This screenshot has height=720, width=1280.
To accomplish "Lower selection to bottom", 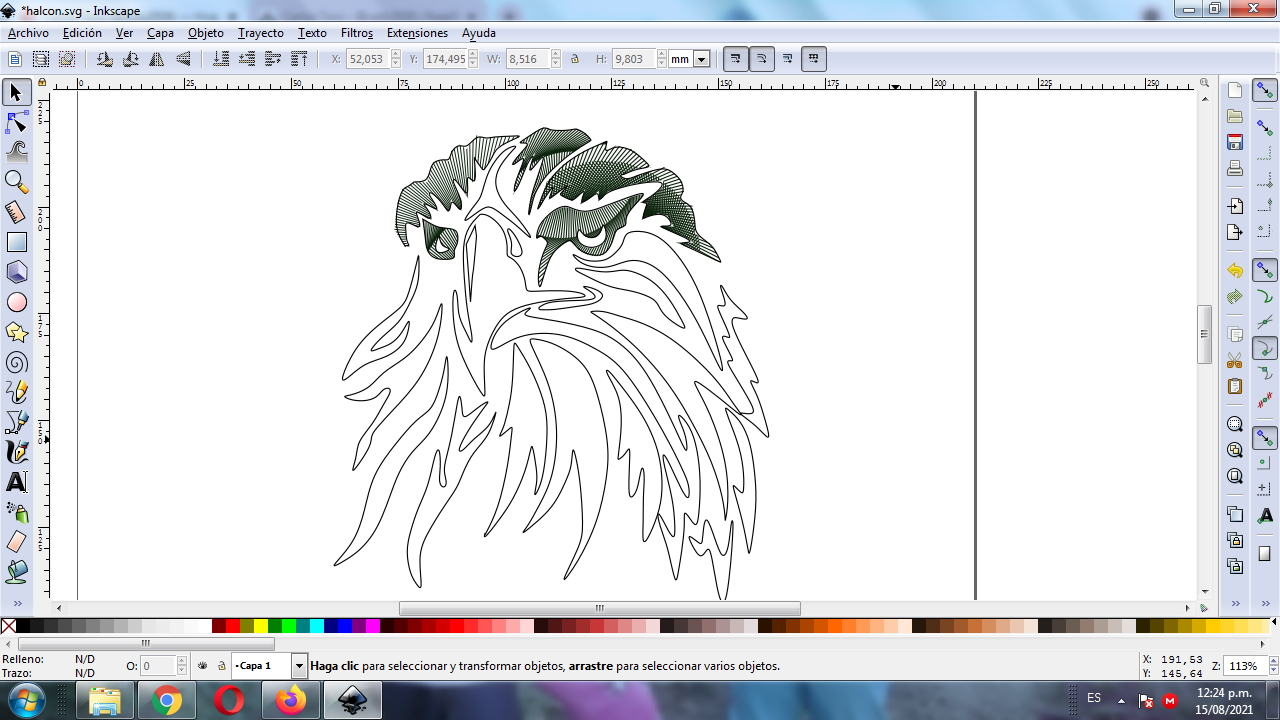I will click(x=221, y=59).
